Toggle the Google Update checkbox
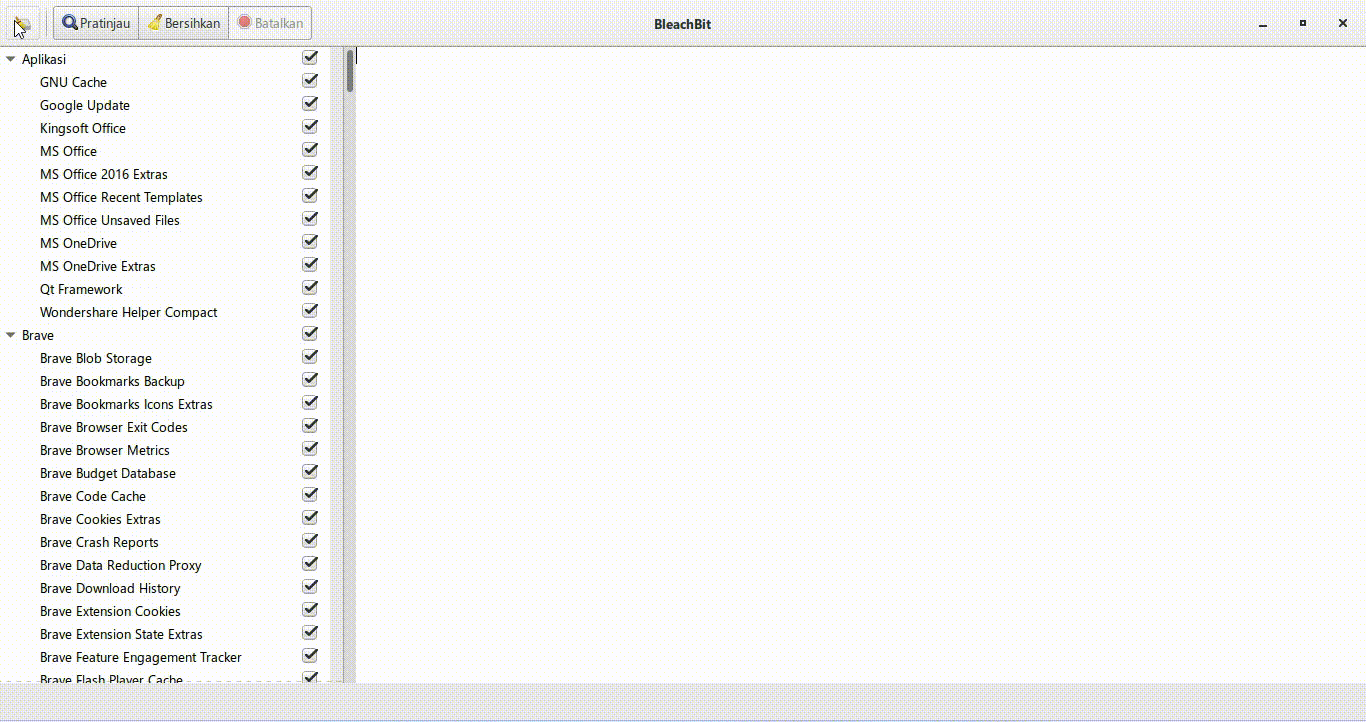This screenshot has height=722, width=1366. pos(310,104)
